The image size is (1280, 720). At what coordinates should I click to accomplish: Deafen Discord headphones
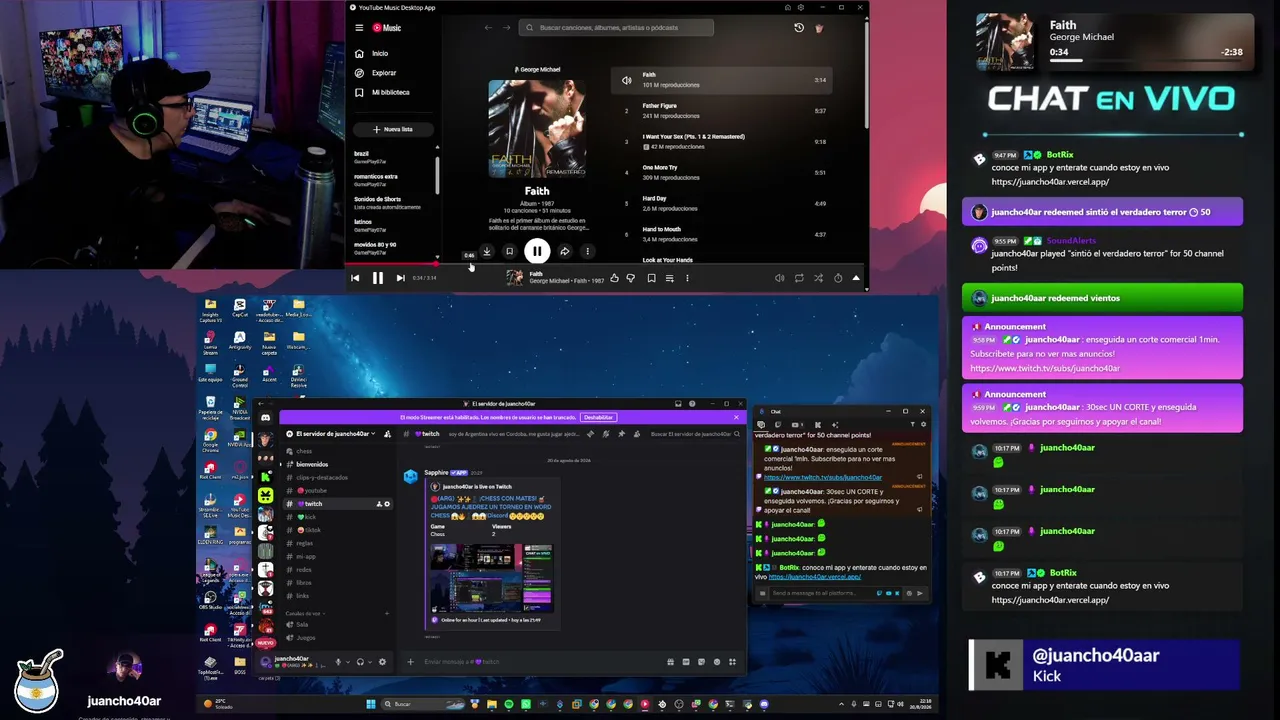click(359, 662)
